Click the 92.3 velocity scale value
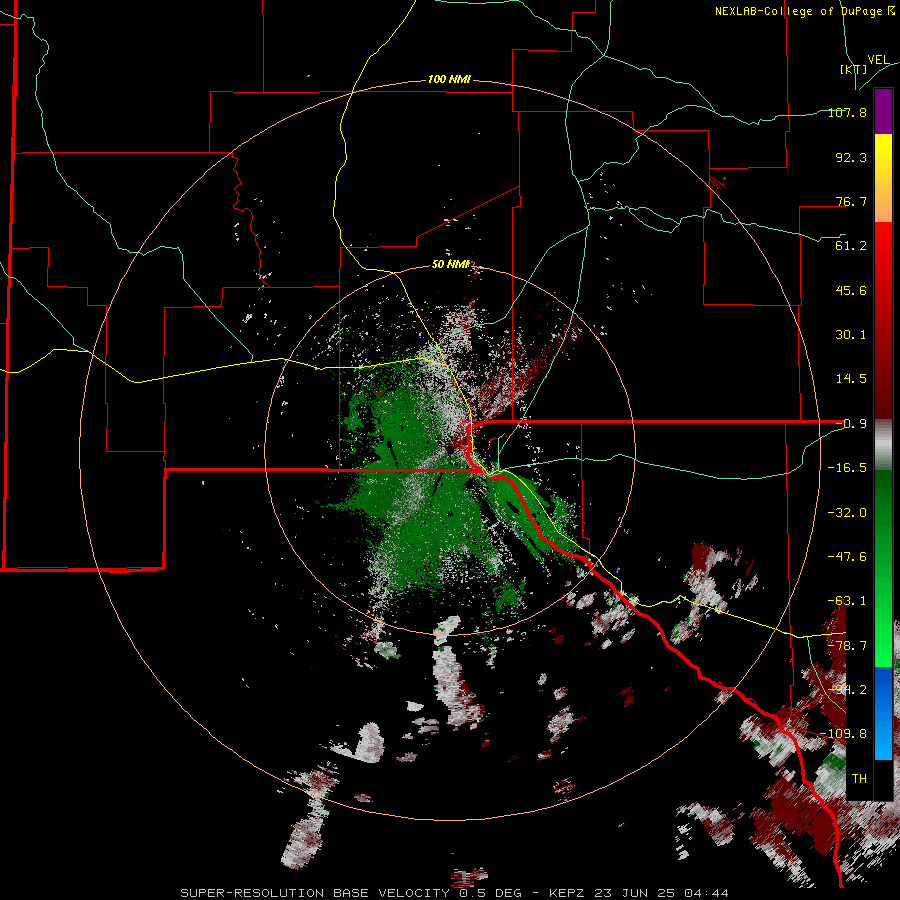Image resolution: width=900 pixels, height=900 pixels. click(x=851, y=157)
